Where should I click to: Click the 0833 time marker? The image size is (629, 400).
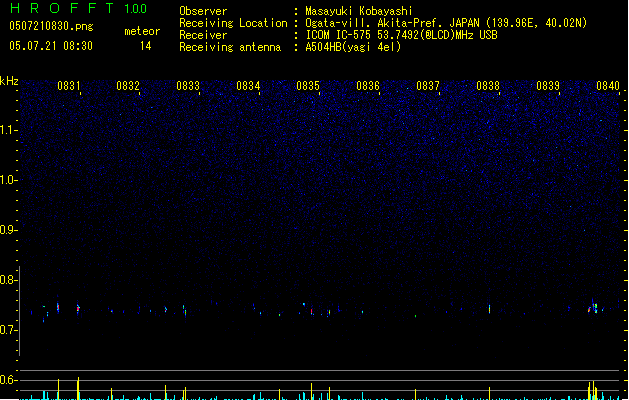(188, 86)
